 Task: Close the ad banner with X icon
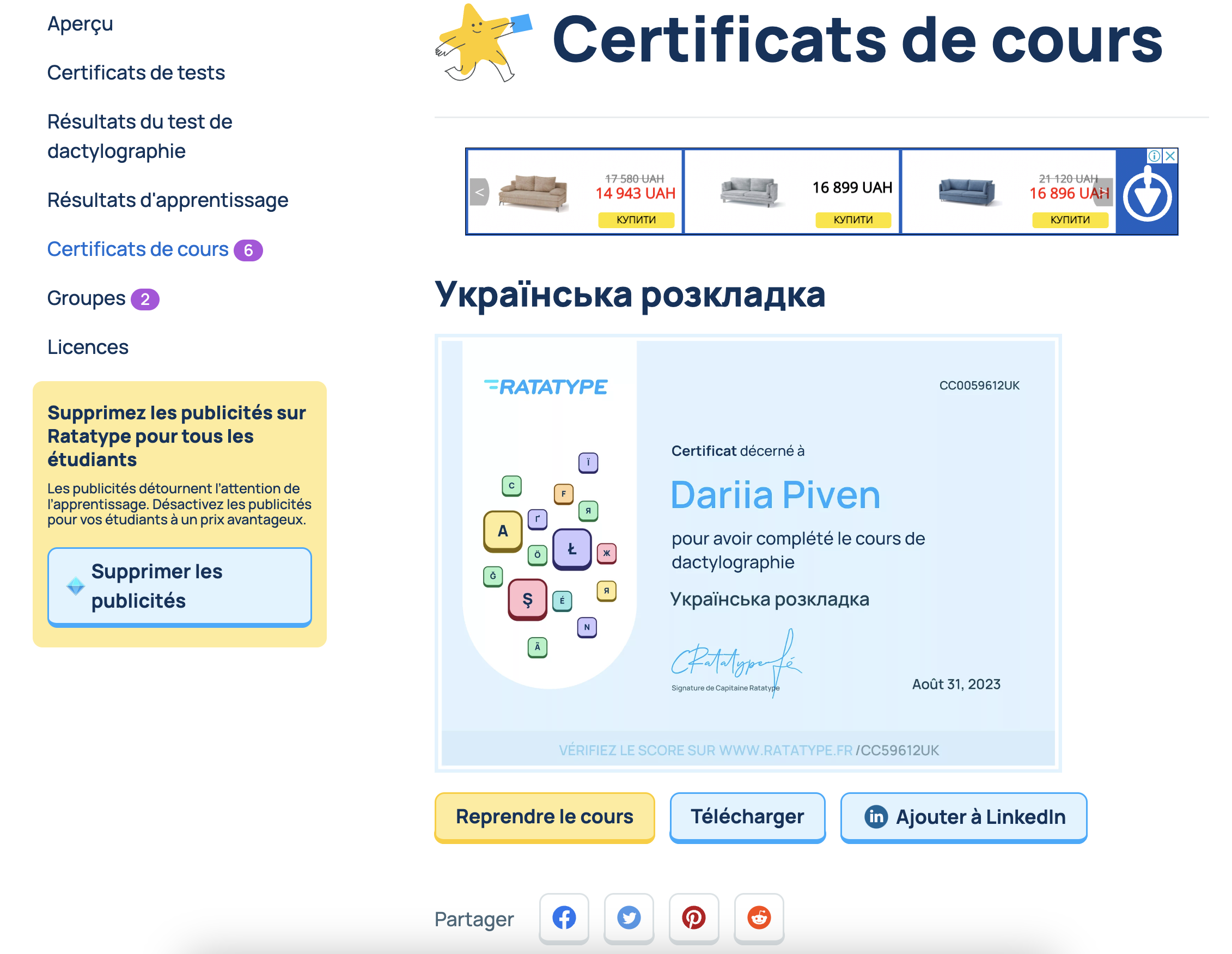1170,156
